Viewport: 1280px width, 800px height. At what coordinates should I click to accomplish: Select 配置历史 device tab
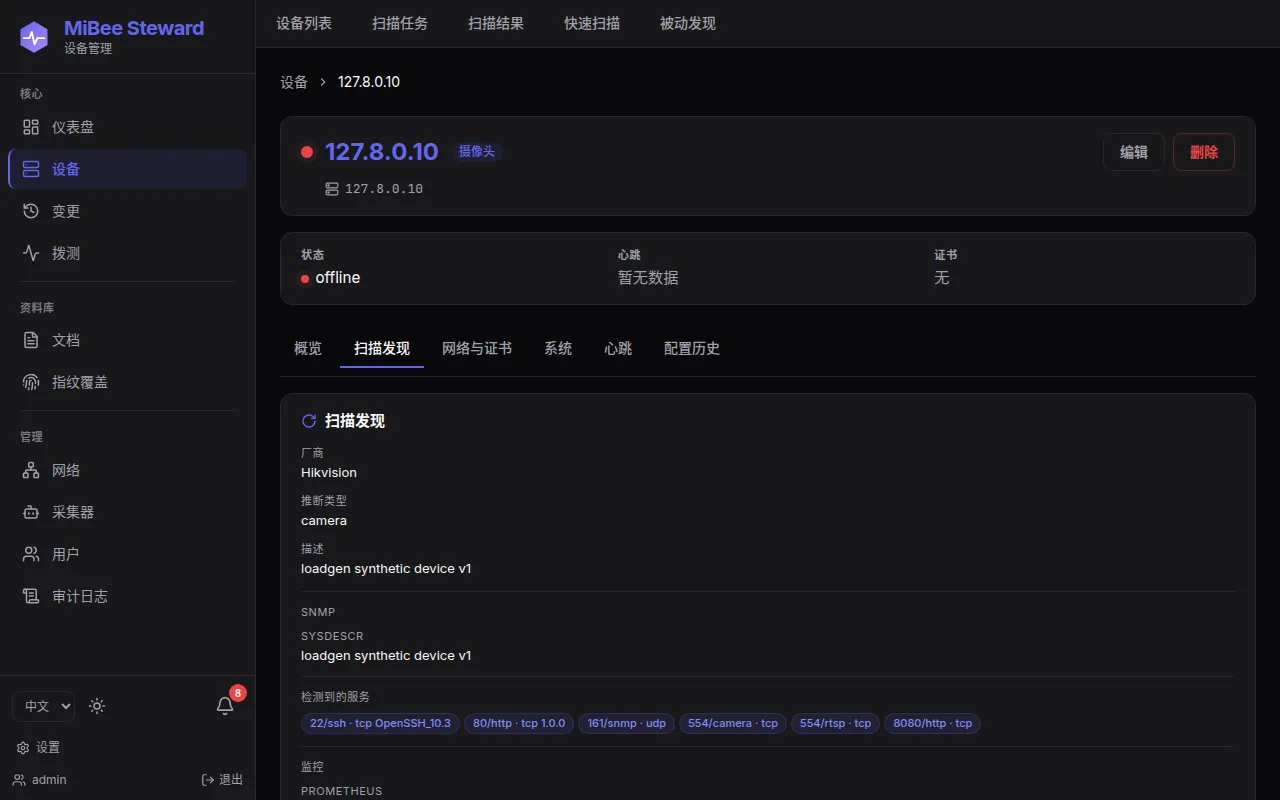tap(692, 348)
